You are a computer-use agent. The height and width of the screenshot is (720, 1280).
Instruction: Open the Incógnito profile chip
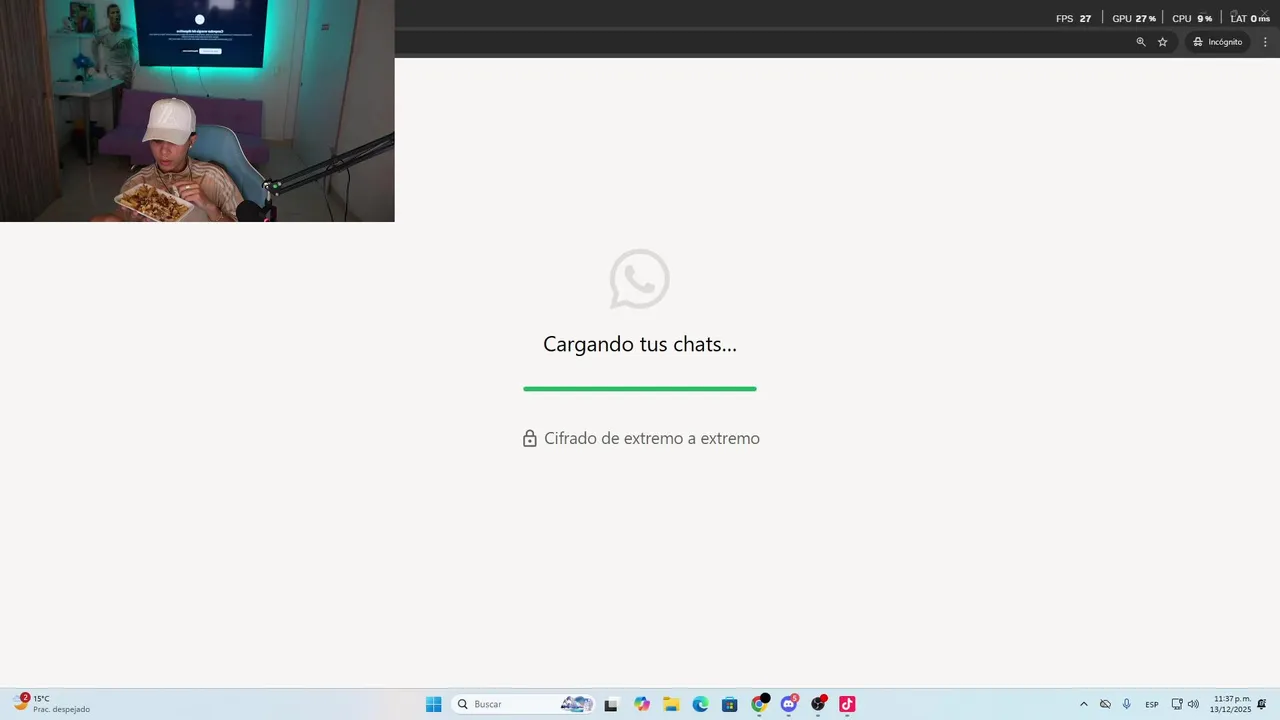pos(1217,42)
